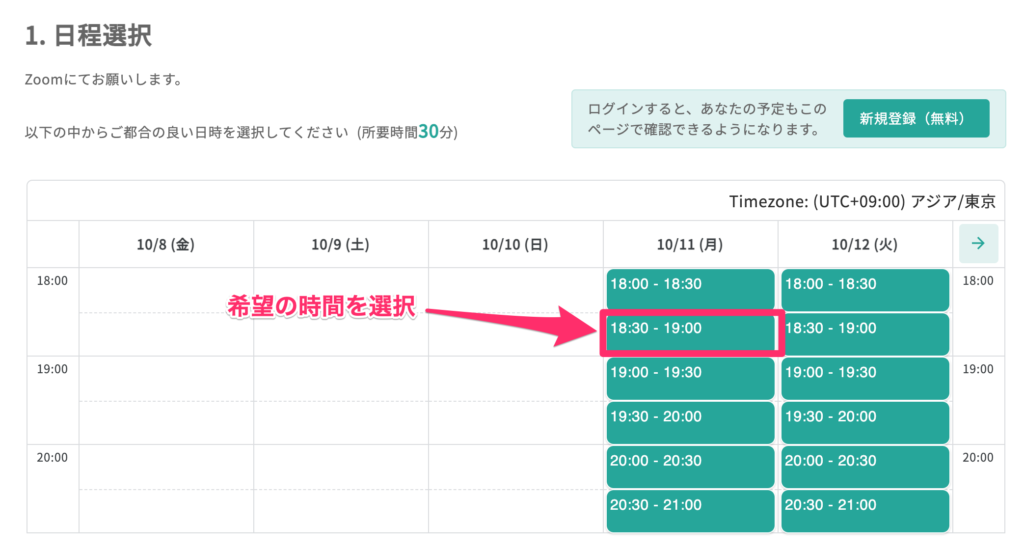Click the 10/9 (土) column header
Image resolution: width=1024 pixels, height=552 pixels.
click(340, 244)
